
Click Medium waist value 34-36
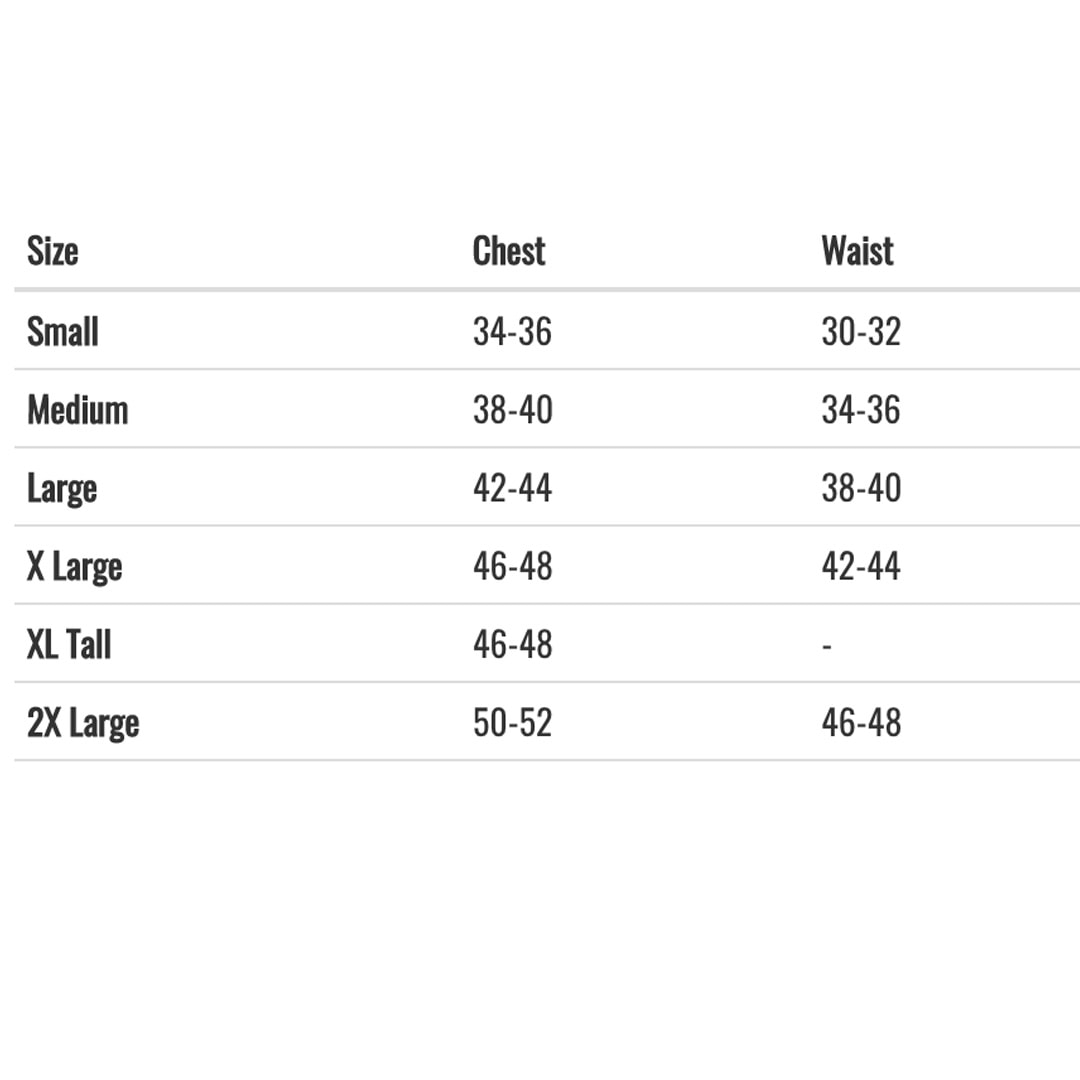point(861,410)
